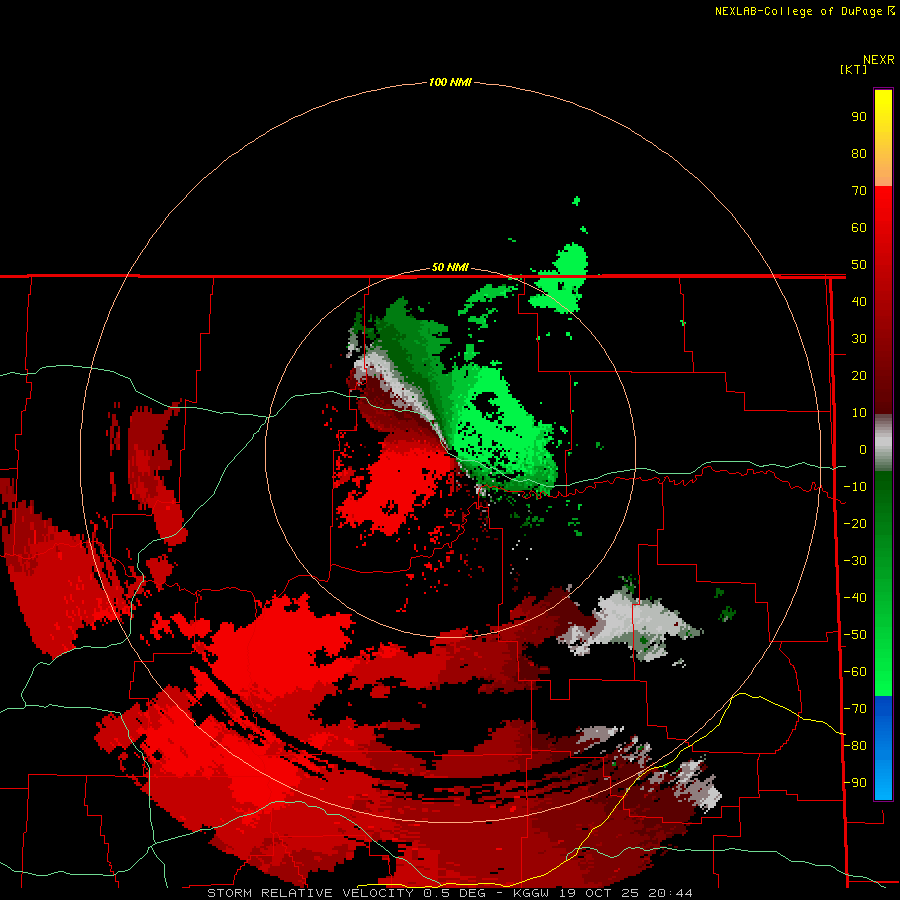The width and height of the screenshot is (900, 900).
Task: Click the positive 80 scale value
Action: pyautogui.click(x=859, y=154)
